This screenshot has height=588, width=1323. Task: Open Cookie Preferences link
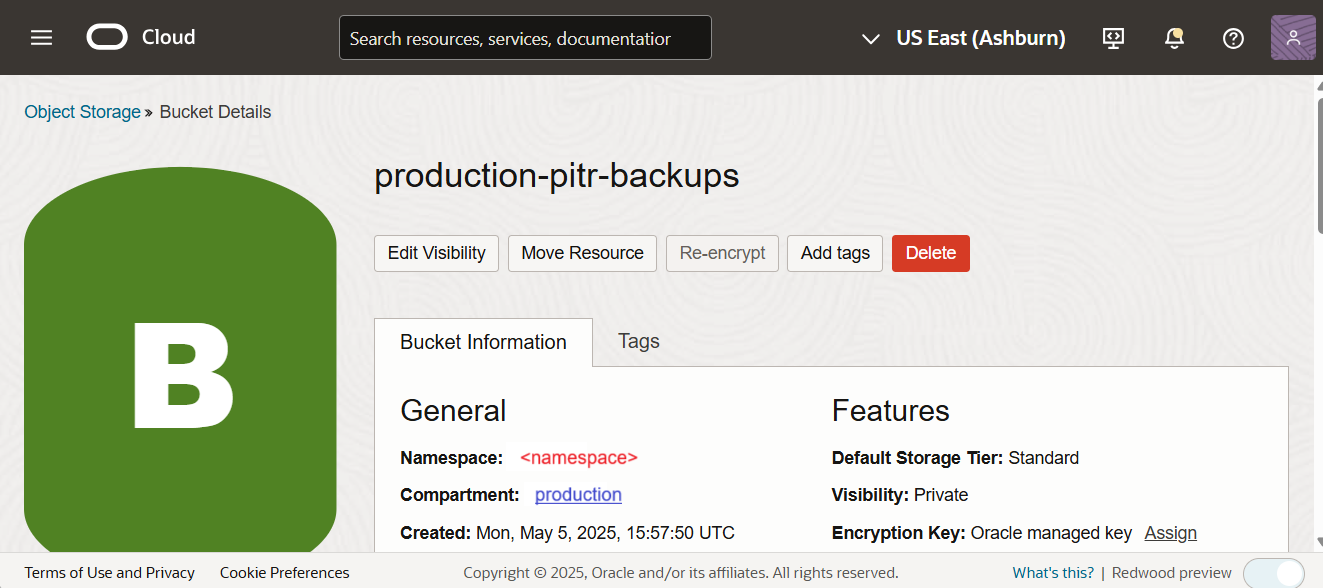click(285, 573)
